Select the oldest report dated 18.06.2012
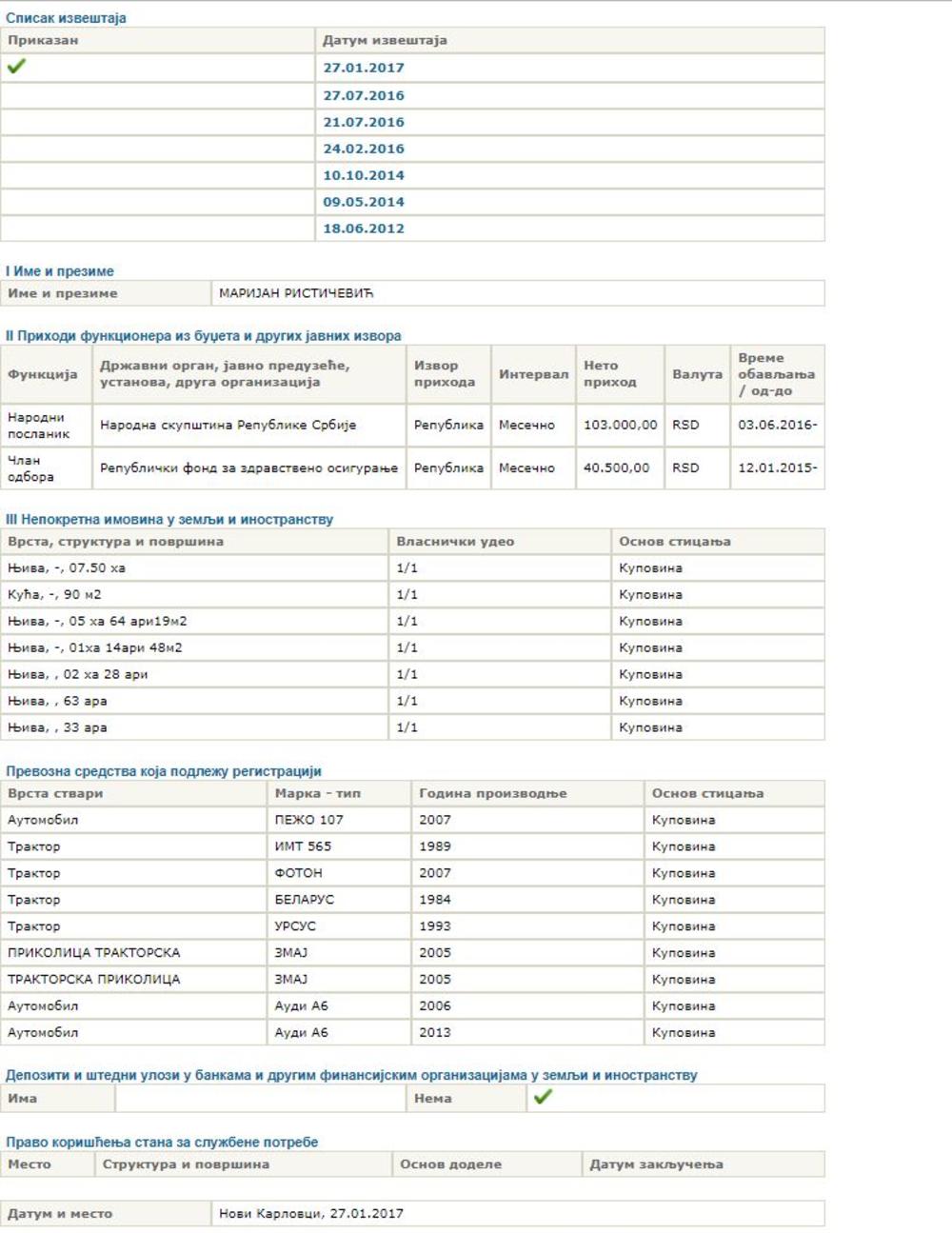The image size is (952, 1233). (364, 229)
